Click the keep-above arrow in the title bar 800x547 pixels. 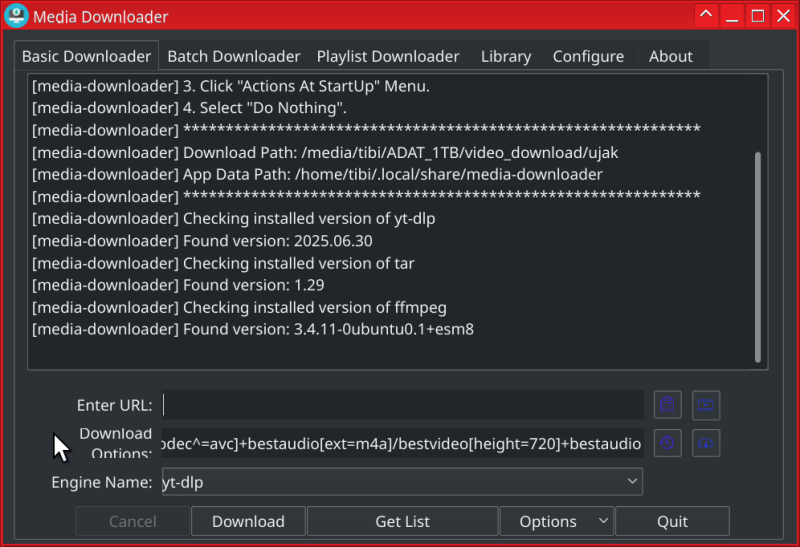706,16
